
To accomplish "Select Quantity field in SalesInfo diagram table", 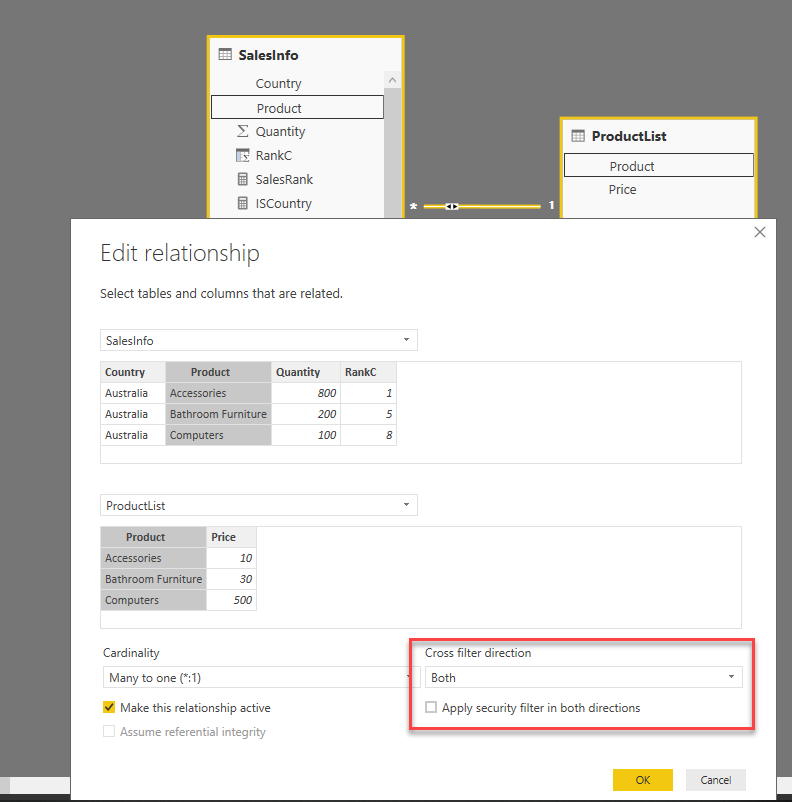I will pyautogui.click(x=280, y=131).
